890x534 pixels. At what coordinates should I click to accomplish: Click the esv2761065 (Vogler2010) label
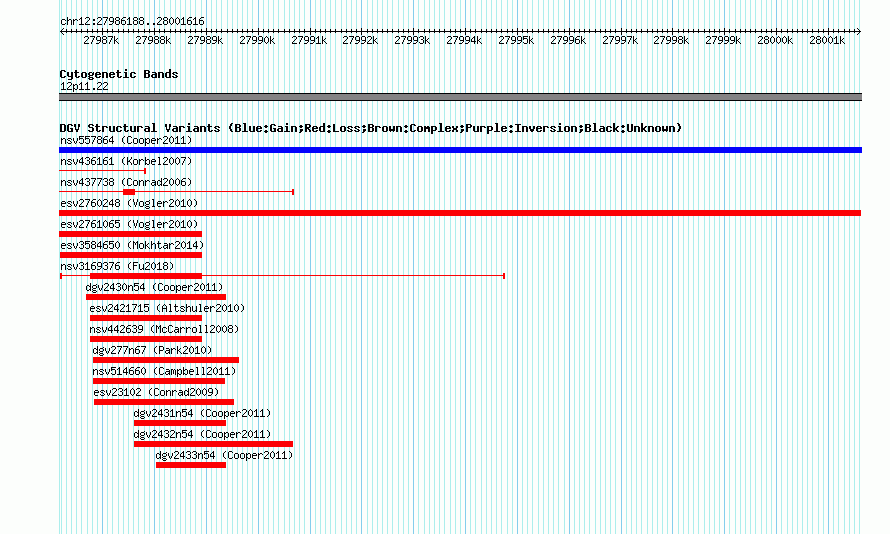129,224
